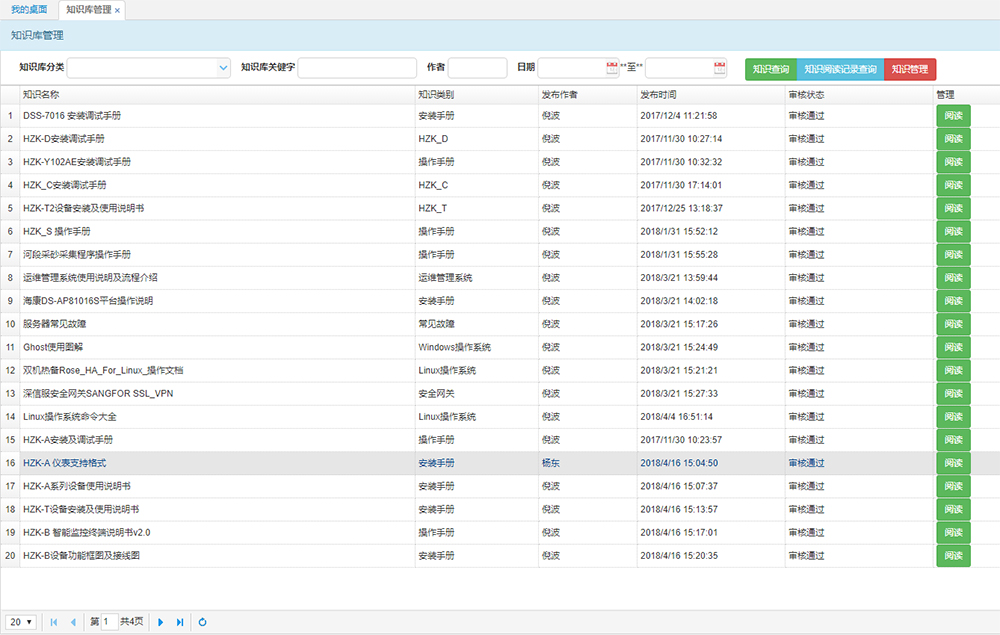The width and height of the screenshot is (1000, 635).
Task: Open the page size selector showing 20
Action: [x=21, y=622]
